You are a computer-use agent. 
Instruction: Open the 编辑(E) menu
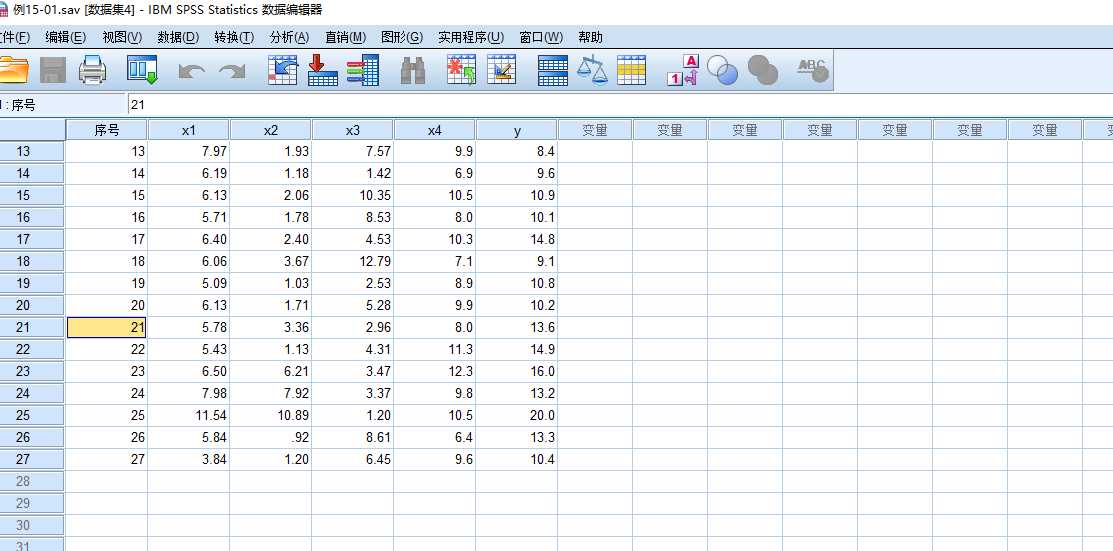click(66, 38)
